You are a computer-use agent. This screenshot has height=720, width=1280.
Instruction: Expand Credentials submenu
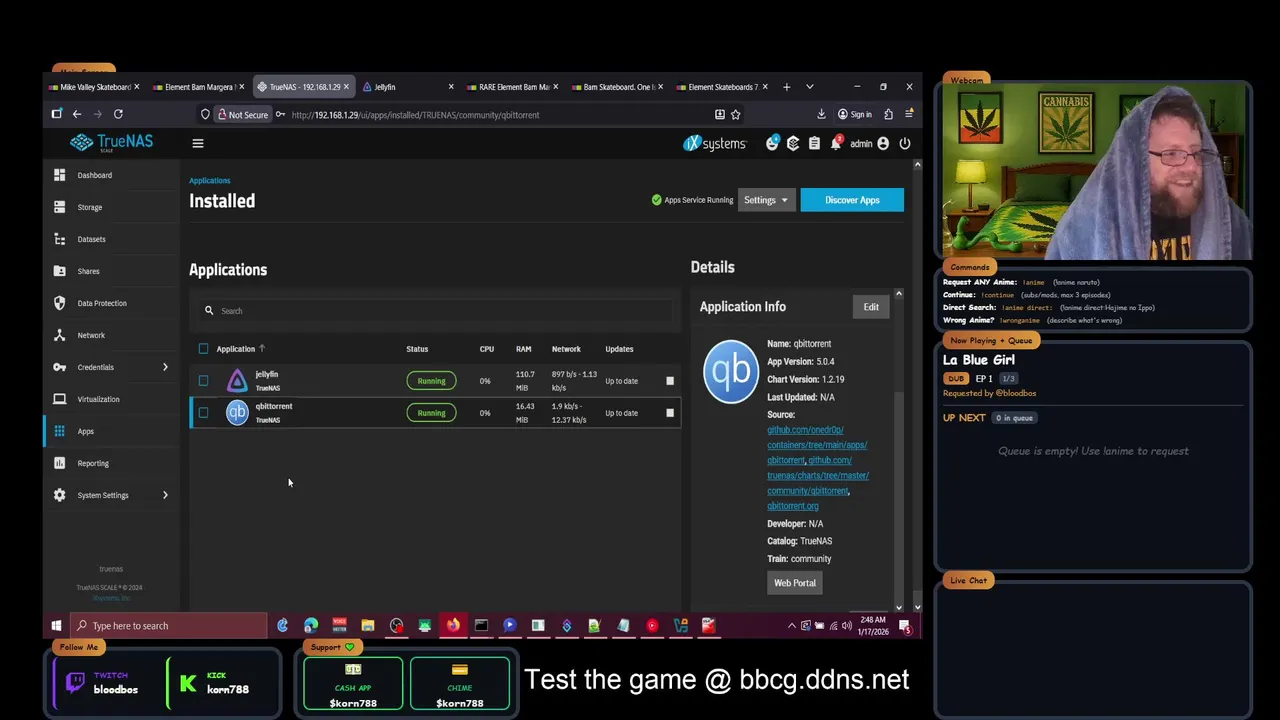click(x=165, y=367)
